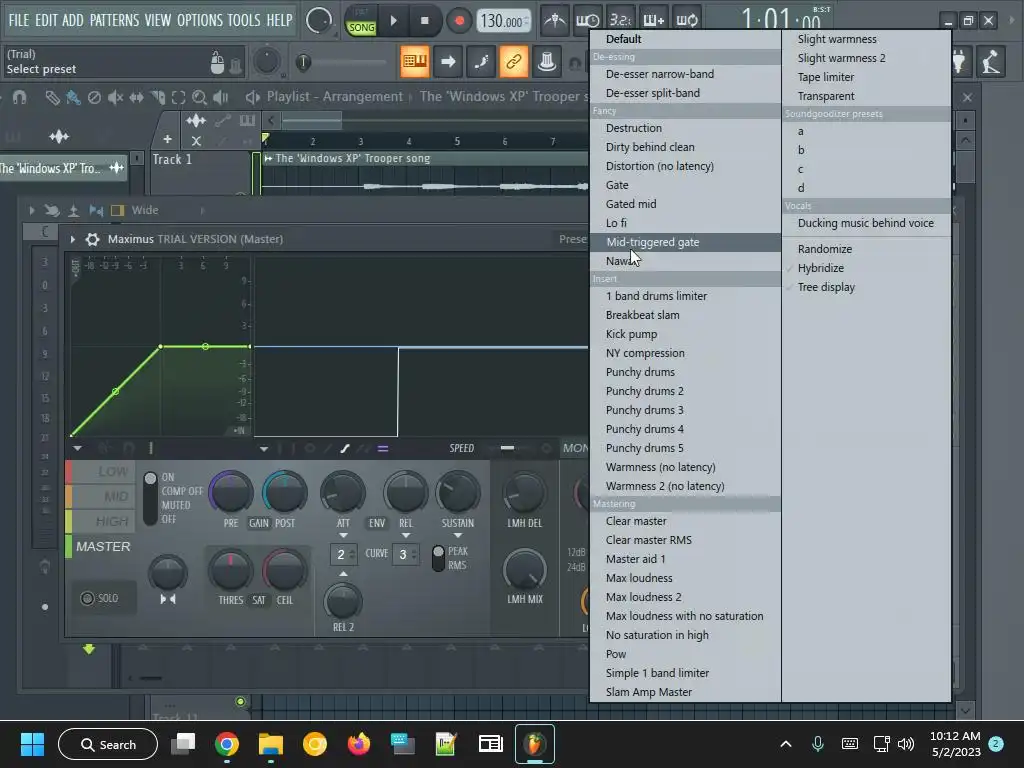Screen dimensions: 1024x768
Task: Open the metronome icon in the top toolbar
Action: (554, 20)
